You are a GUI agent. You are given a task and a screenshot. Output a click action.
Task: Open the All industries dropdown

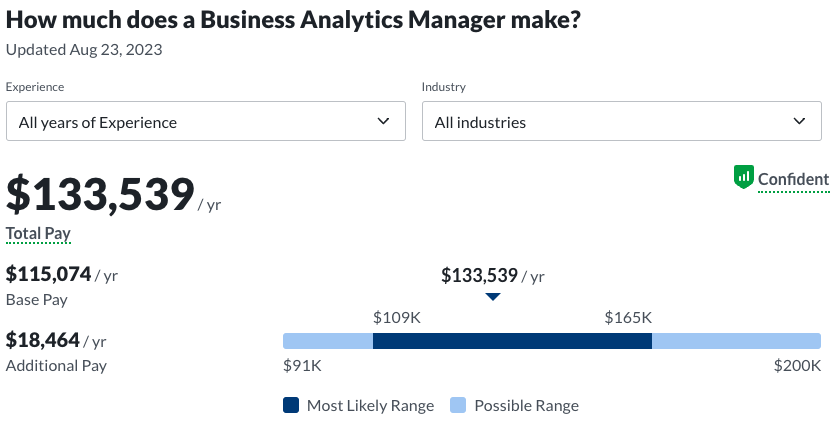621,122
